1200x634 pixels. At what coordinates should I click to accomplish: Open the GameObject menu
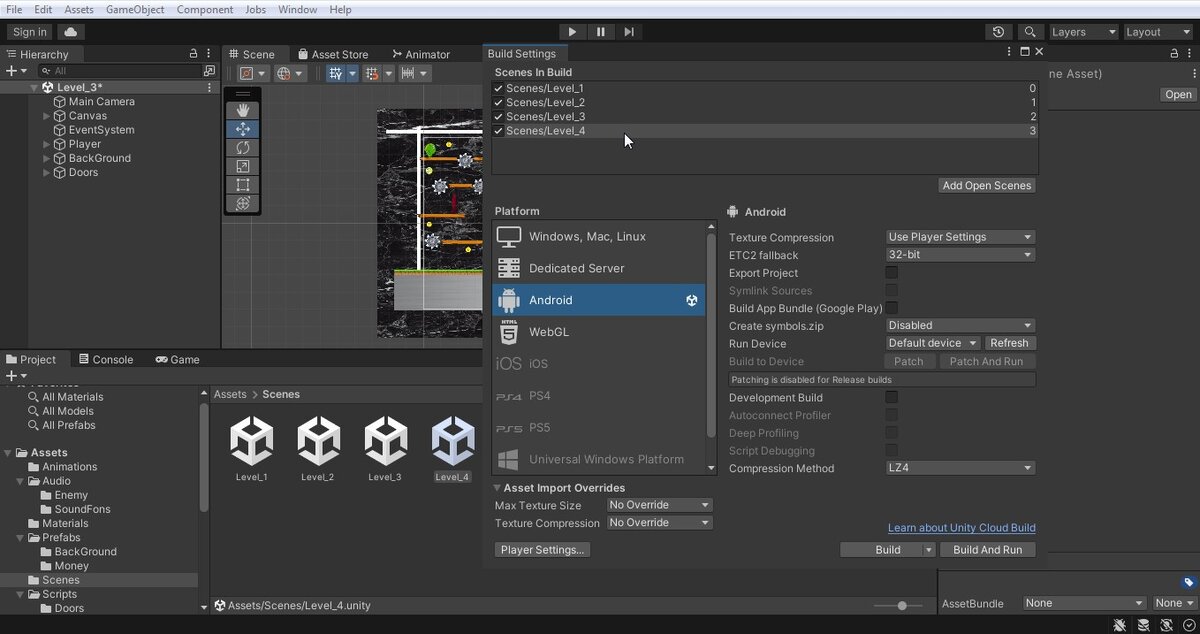pos(134,10)
